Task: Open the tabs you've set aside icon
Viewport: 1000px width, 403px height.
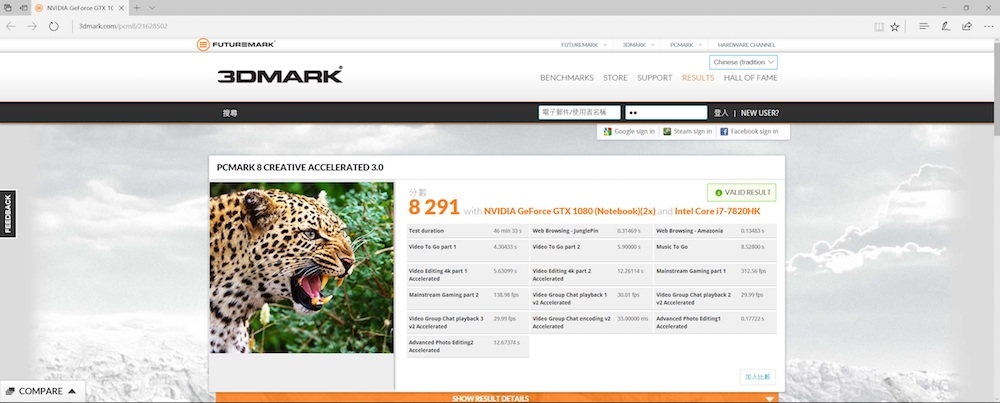Action: pyautogui.click(x=8, y=8)
